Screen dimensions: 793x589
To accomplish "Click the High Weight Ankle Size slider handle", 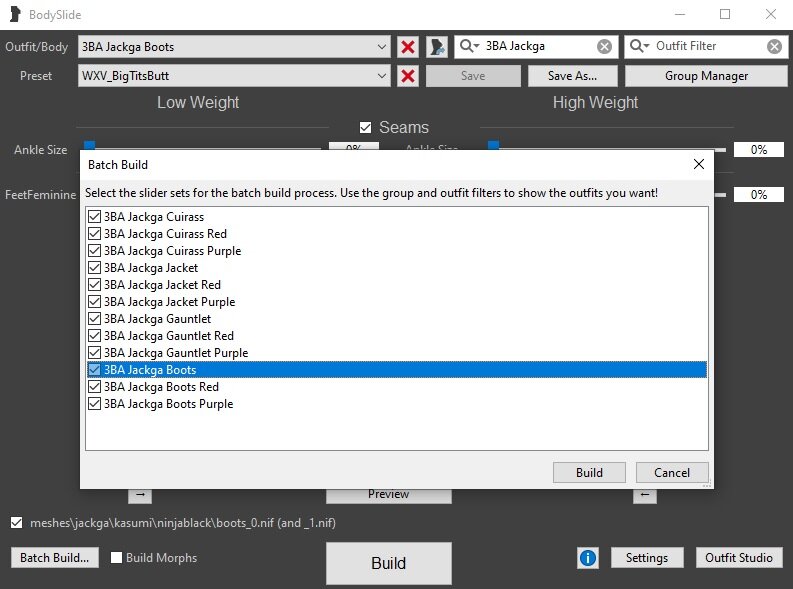I will tap(494, 146).
